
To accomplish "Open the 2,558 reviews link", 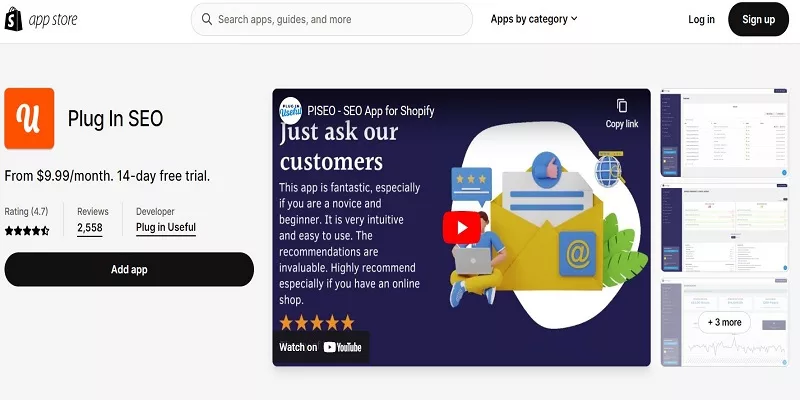I will 90,228.
